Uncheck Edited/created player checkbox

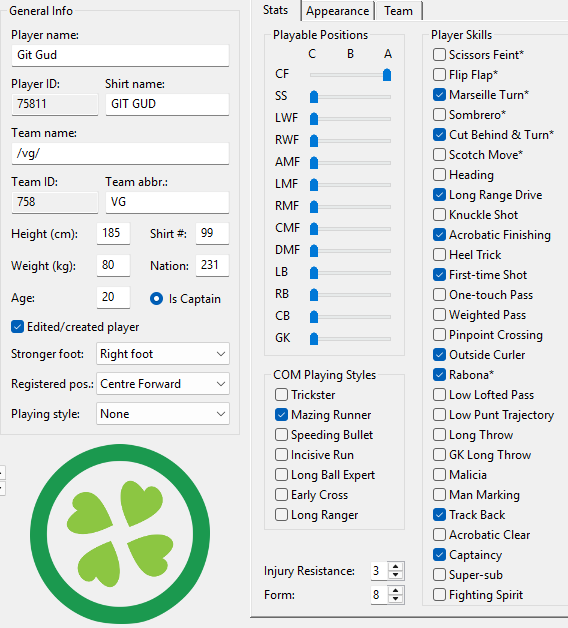click(17, 327)
